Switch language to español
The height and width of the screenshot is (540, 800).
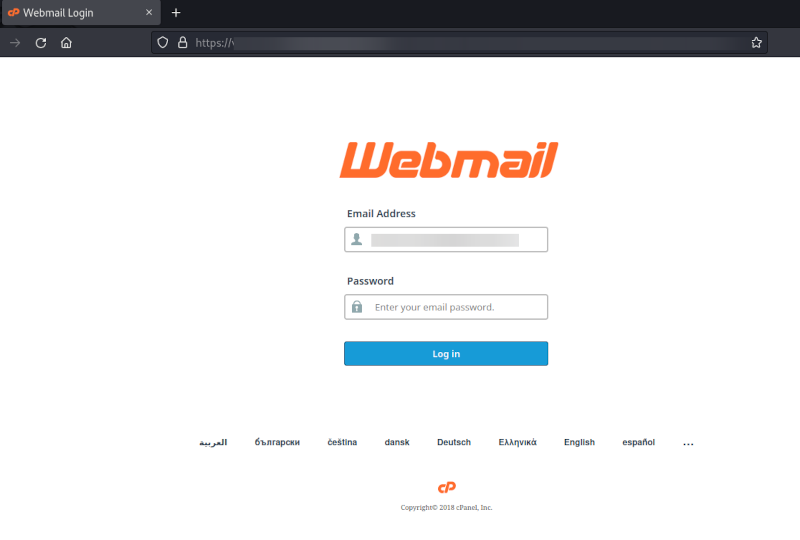click(638, 442)
